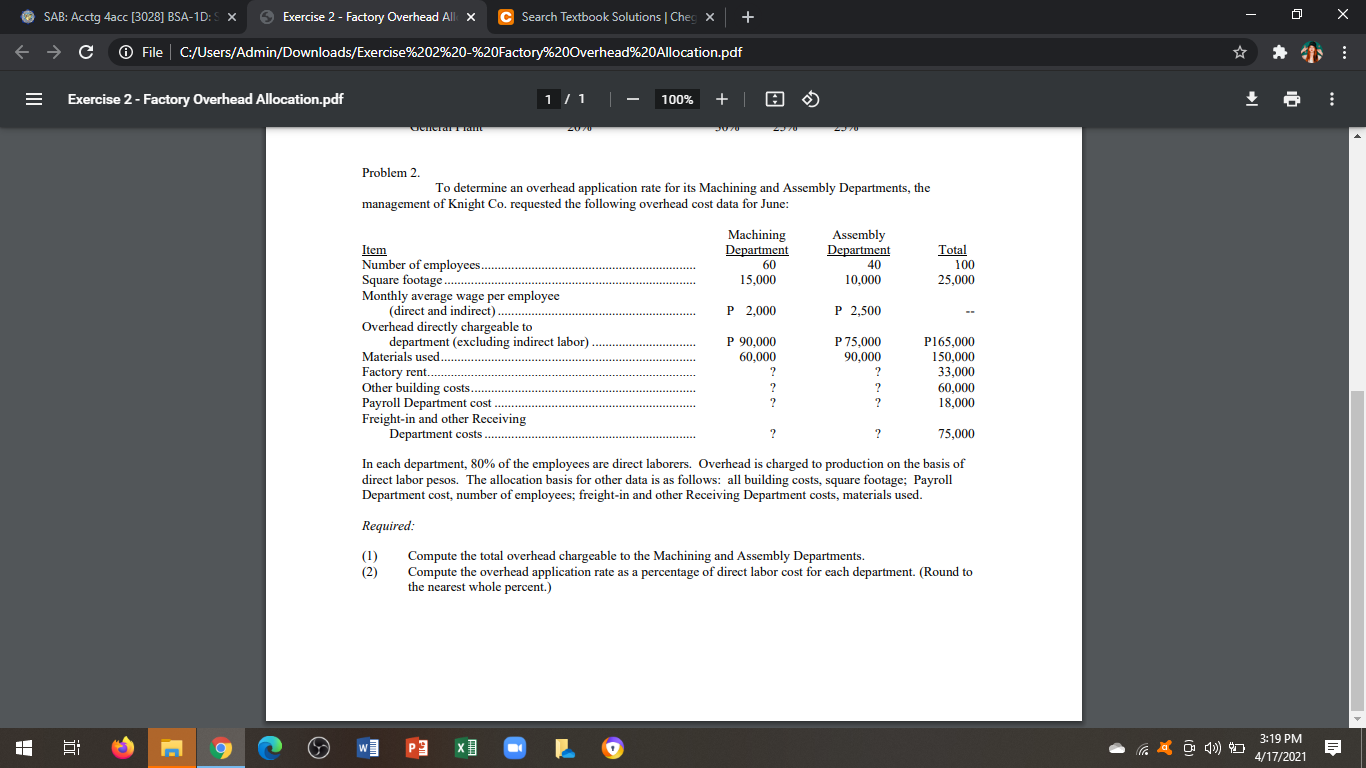This screenshot has width=1366, height=768.
Task: Print the PDF document
Action: [1290, 99]
